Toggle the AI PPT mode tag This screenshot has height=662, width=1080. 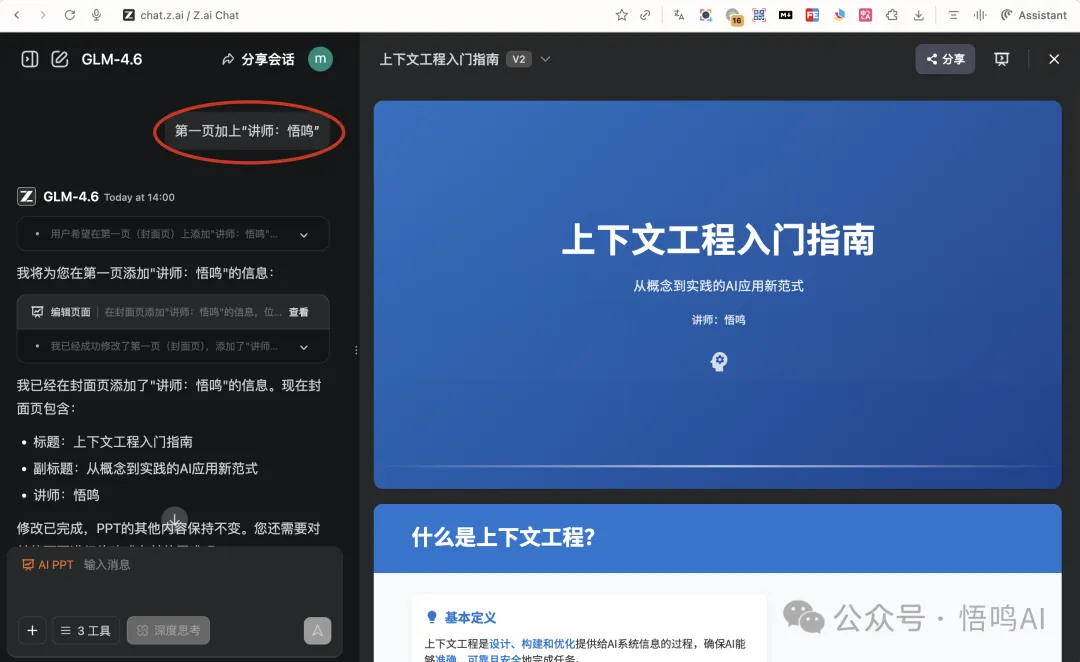pos(48,564)
